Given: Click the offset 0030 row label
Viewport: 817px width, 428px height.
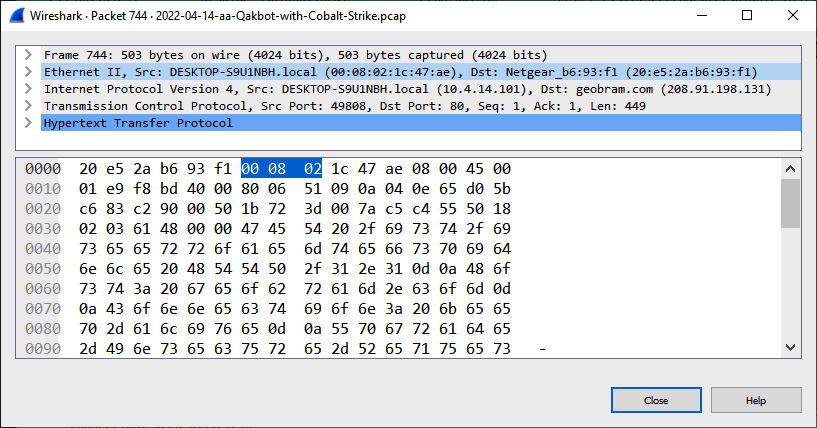Looking at the screenshot, I should coord(43,229).
